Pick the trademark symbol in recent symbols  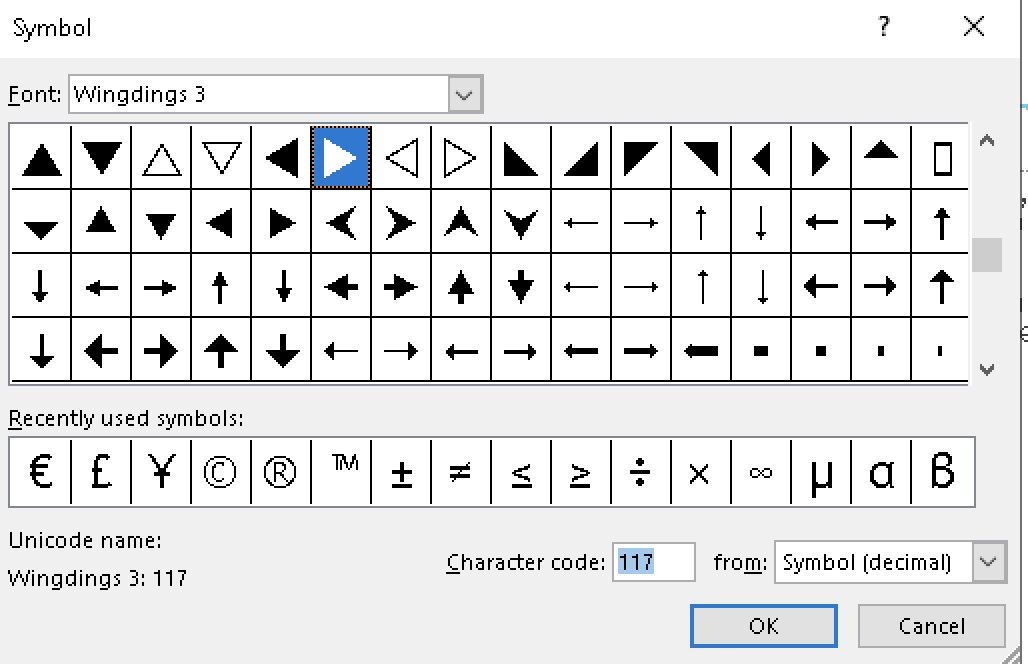(343, 472)
